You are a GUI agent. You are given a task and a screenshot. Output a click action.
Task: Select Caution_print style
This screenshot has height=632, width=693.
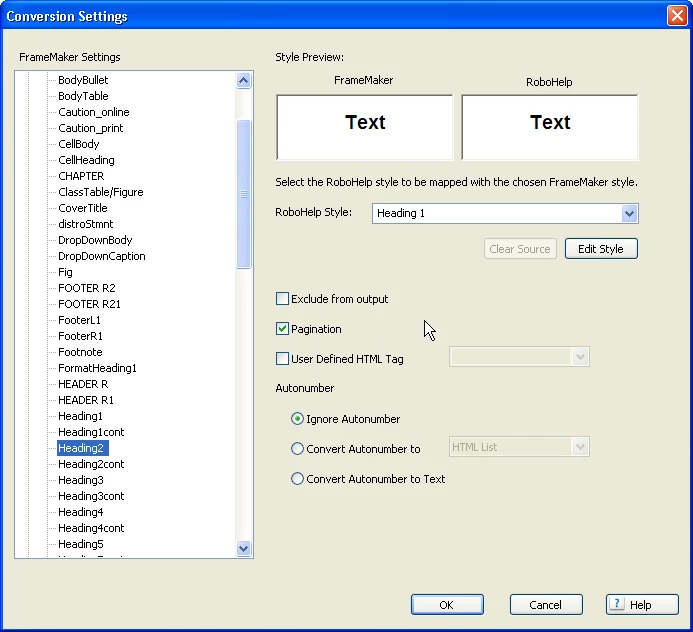pyautogui.click(x=91, y=128)
